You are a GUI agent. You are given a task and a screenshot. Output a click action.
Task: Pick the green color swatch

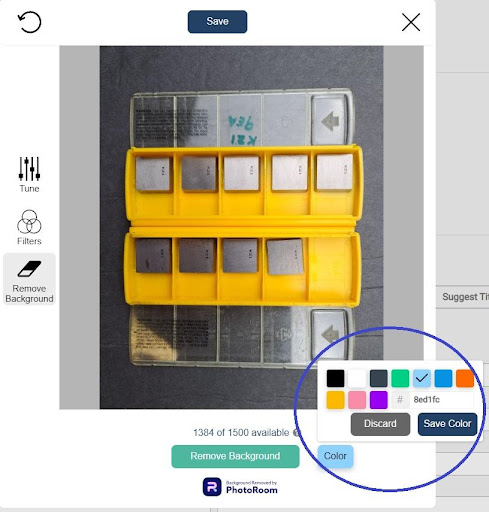click(400, 378)
